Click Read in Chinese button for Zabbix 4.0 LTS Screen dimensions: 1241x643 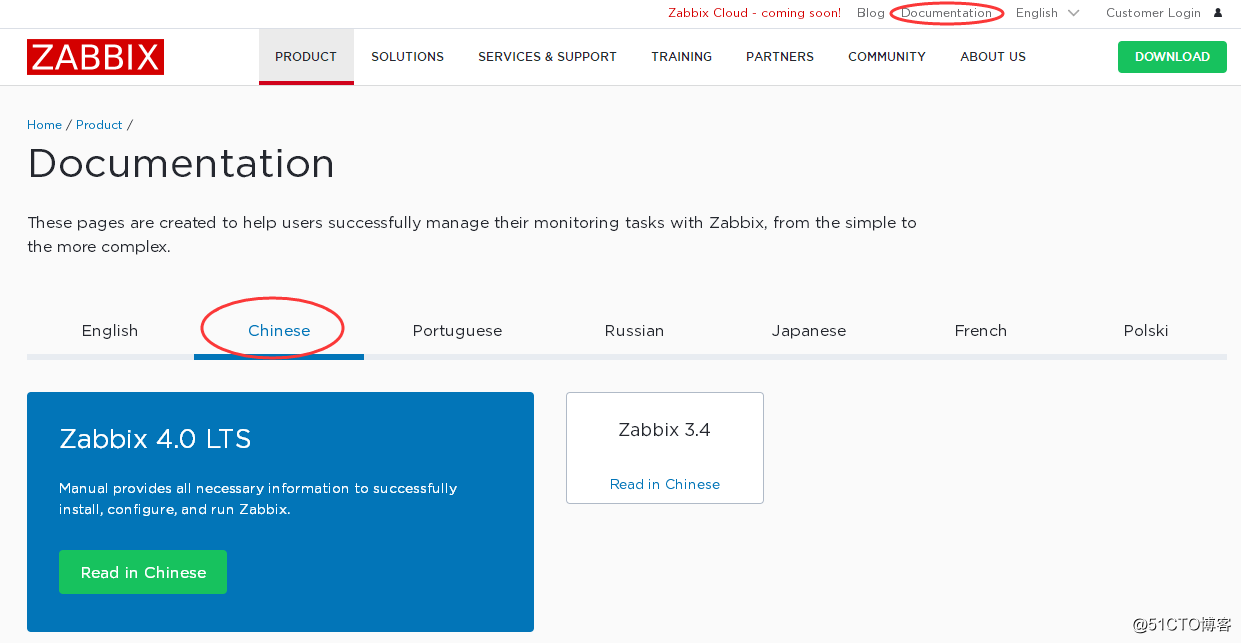pos(143,572)
